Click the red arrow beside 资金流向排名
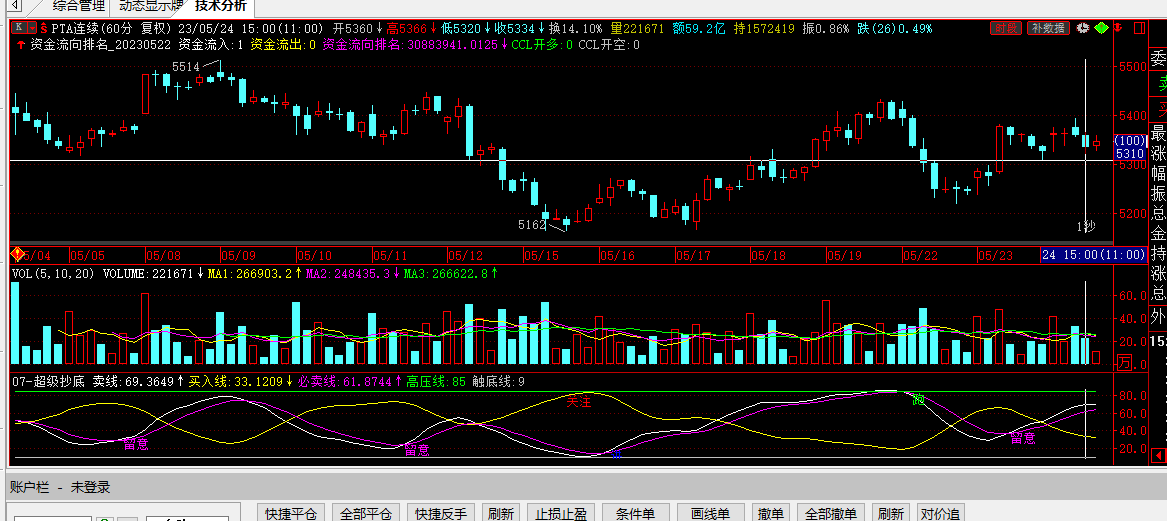This screenshot has width=1167, height=521. point(21,45)
